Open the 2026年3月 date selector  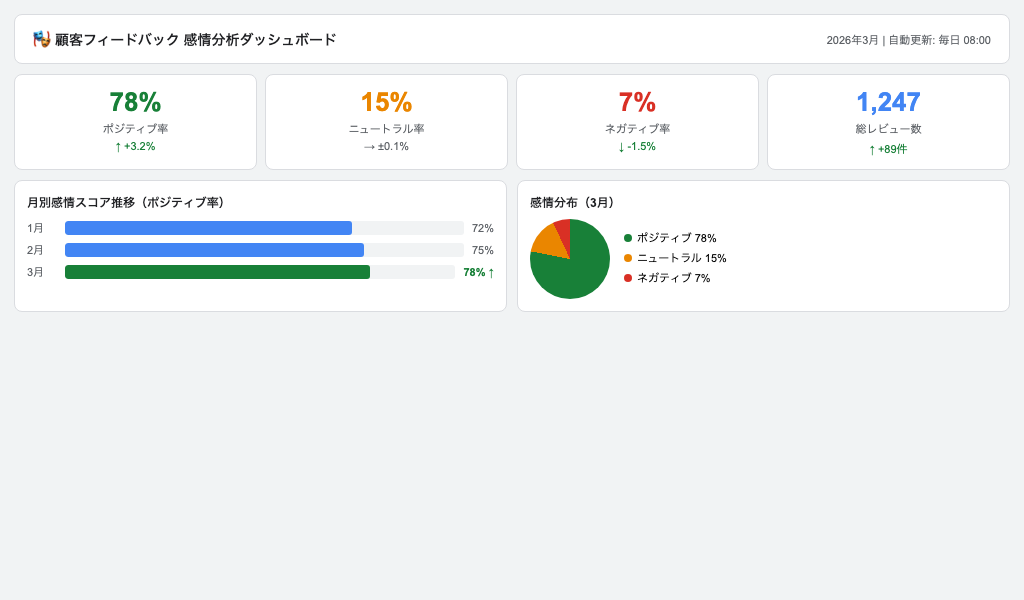[851, 40]
